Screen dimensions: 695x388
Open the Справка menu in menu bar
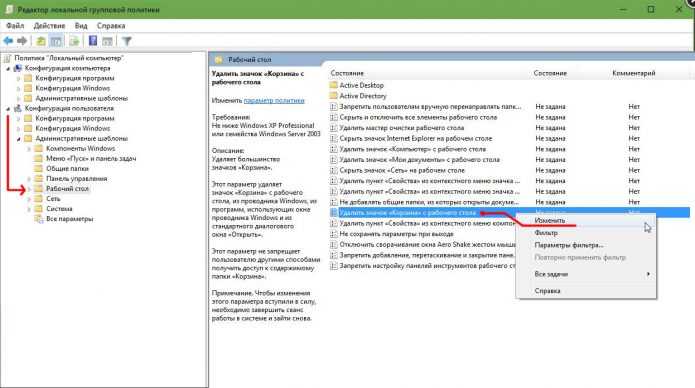[111, 26]
